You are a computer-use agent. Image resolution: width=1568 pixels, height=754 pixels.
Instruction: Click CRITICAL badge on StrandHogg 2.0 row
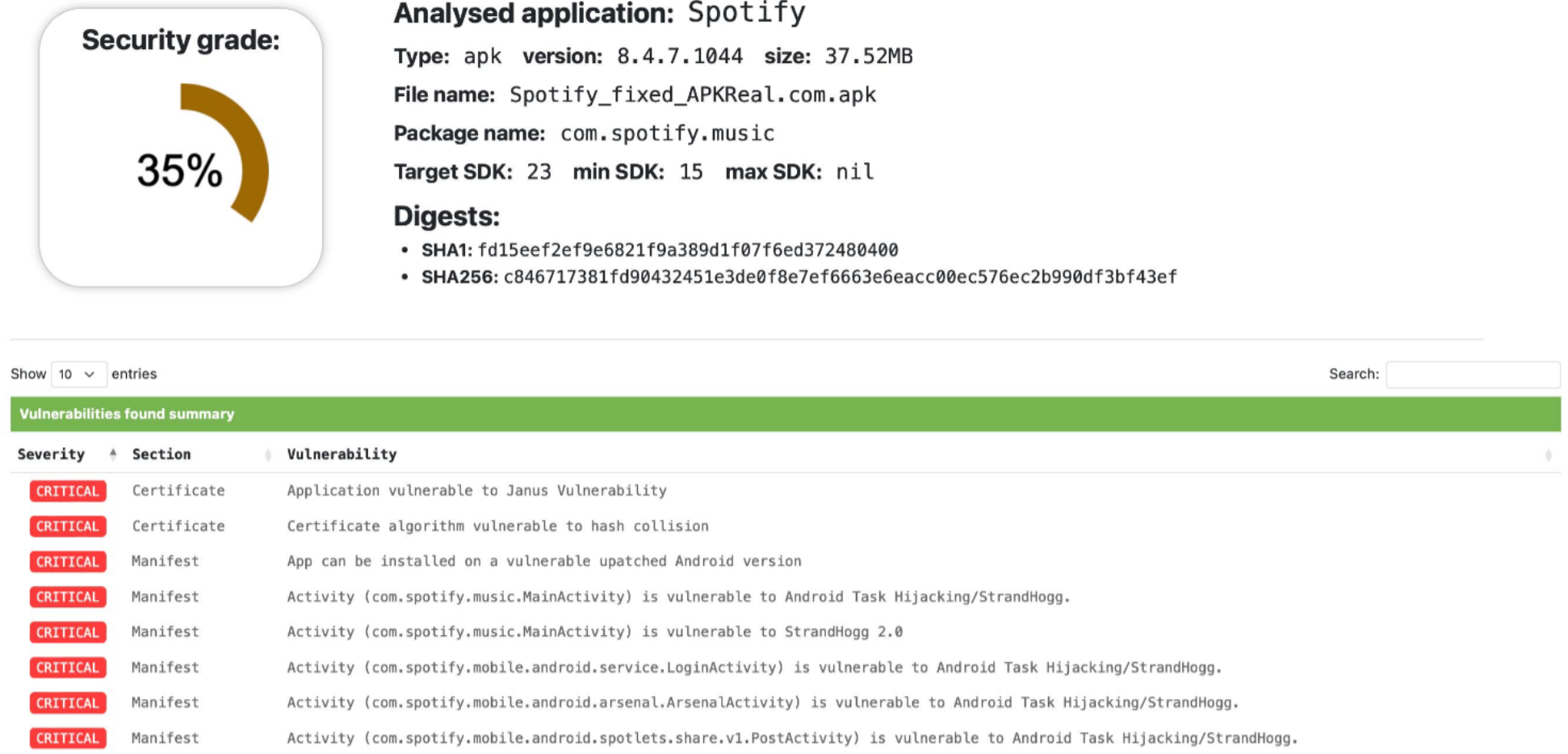pyautogui.click(x=68, y=632)
